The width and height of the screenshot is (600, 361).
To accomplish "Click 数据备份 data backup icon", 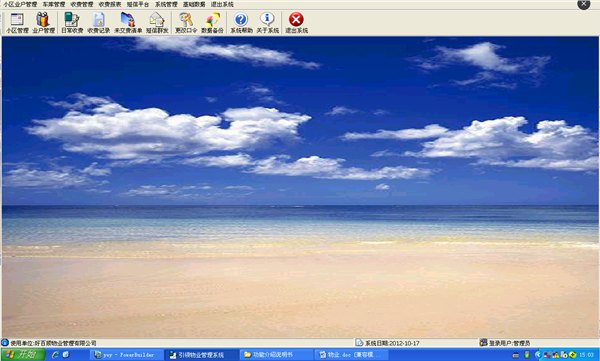I will pos(212,23).
